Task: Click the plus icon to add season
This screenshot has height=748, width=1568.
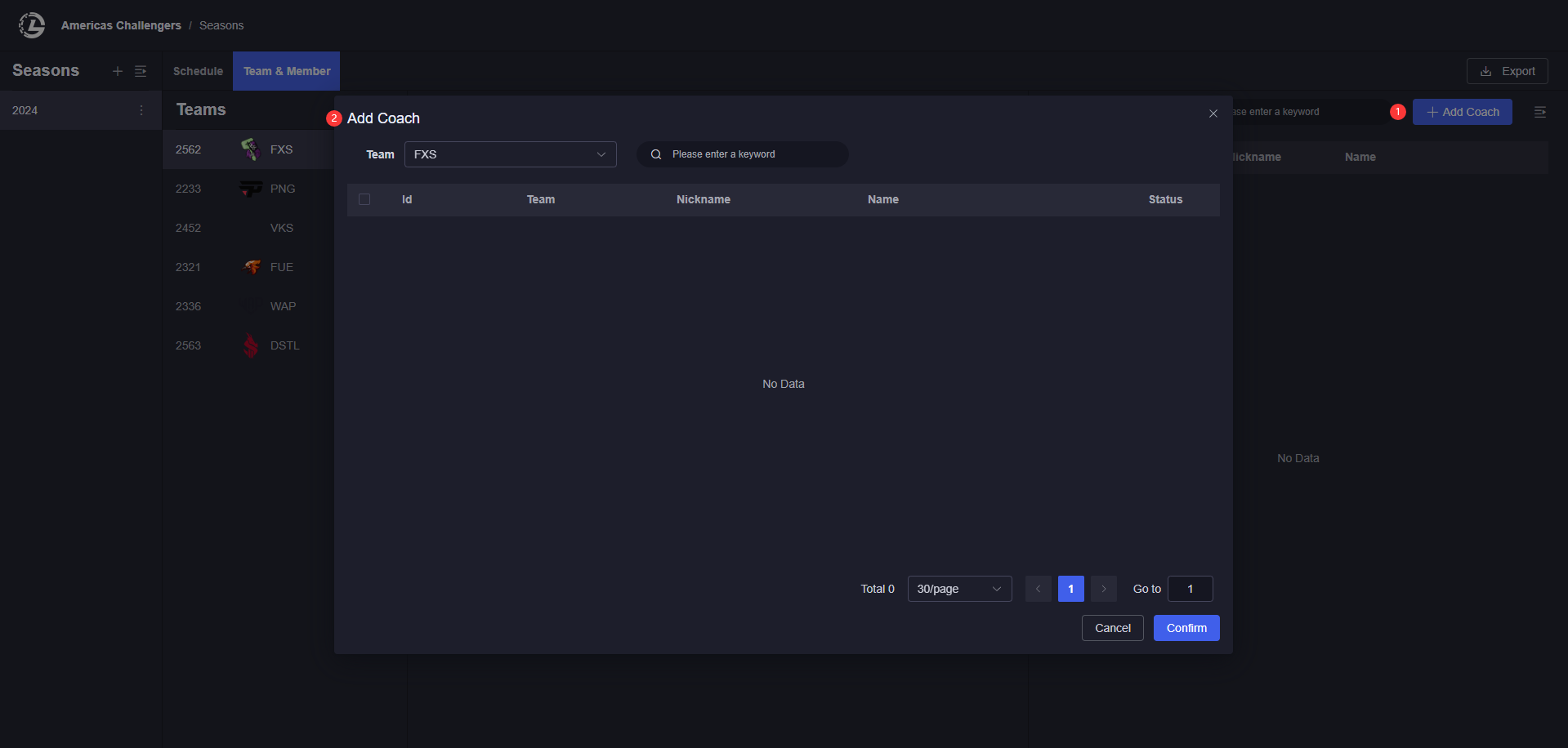Action: (118, 71)
